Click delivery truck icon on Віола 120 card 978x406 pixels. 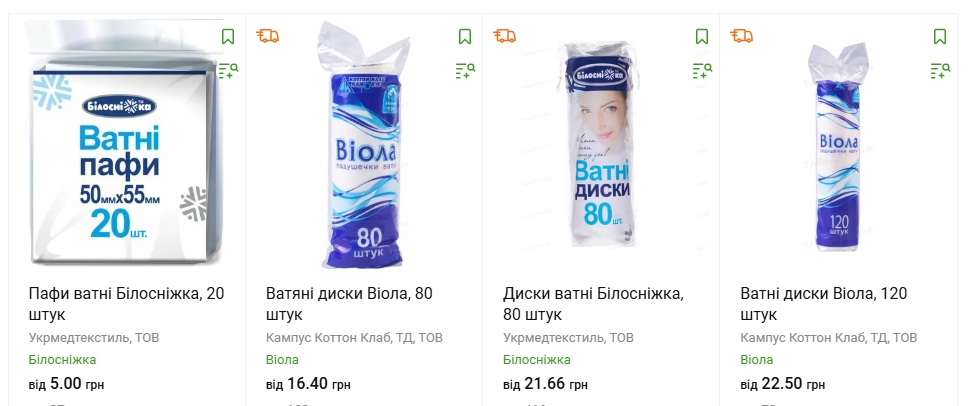[x=742, y=36]
